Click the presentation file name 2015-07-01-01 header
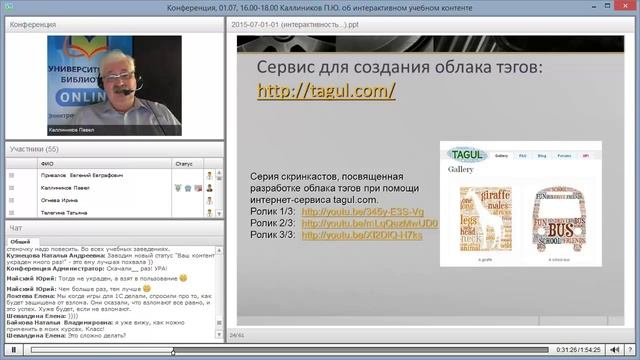This screenshot has width=640, height=360. [x=295, y=24]
